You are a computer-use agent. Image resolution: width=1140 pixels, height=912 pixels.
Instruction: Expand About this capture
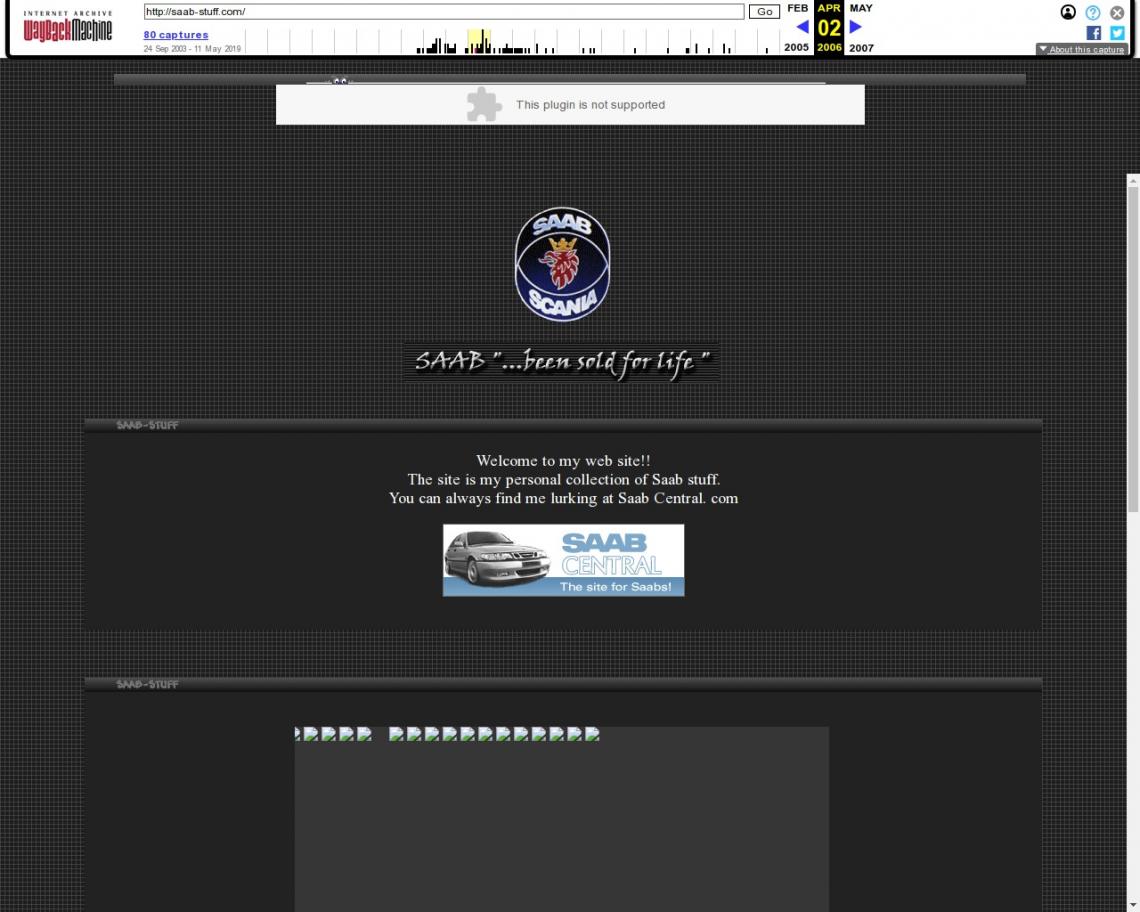click(x=1082, y=49)
